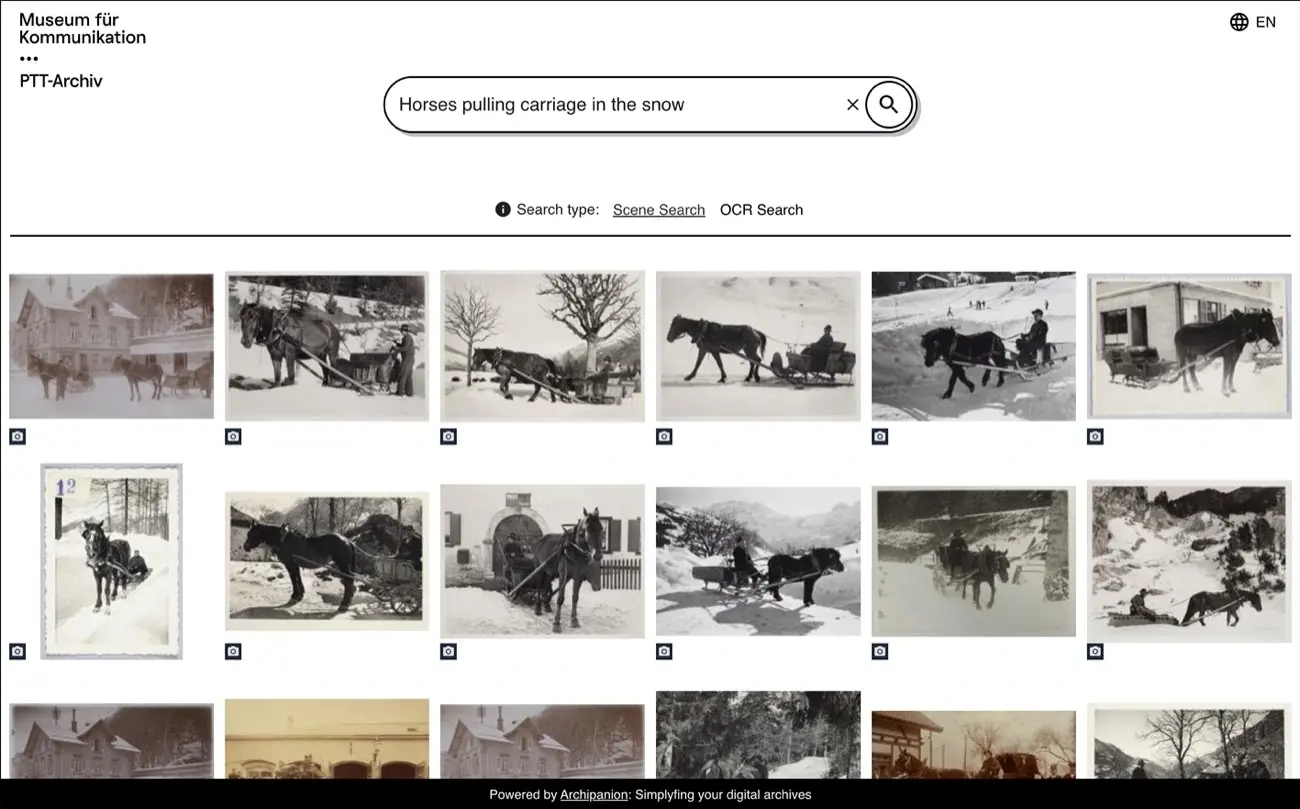Image resolution: width=1300 pixels, height=809 pixels.
Task: Click camera icon under the archway carriage photo
Action: click(448, 651)
